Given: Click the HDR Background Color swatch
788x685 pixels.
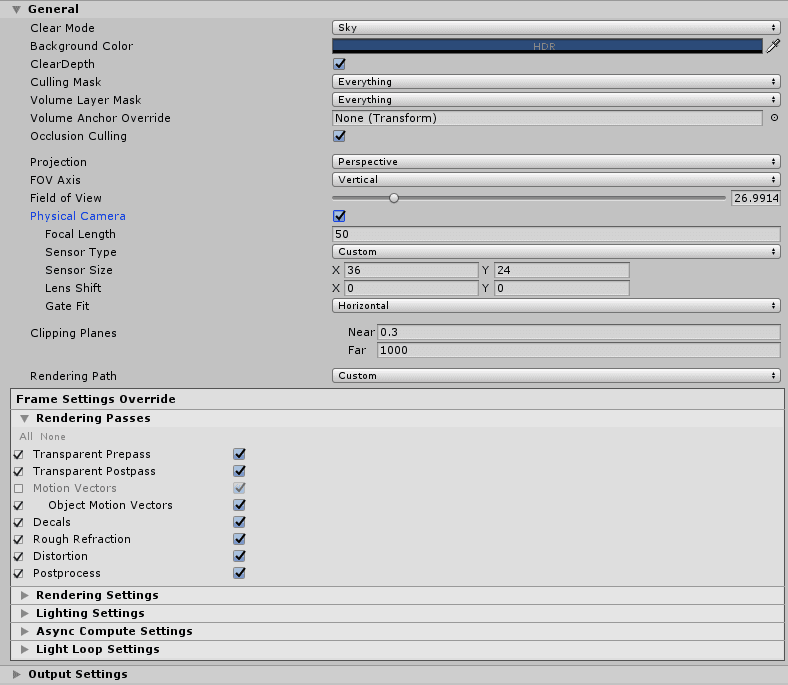Looking at the screenshot, I should coord(547,46).
